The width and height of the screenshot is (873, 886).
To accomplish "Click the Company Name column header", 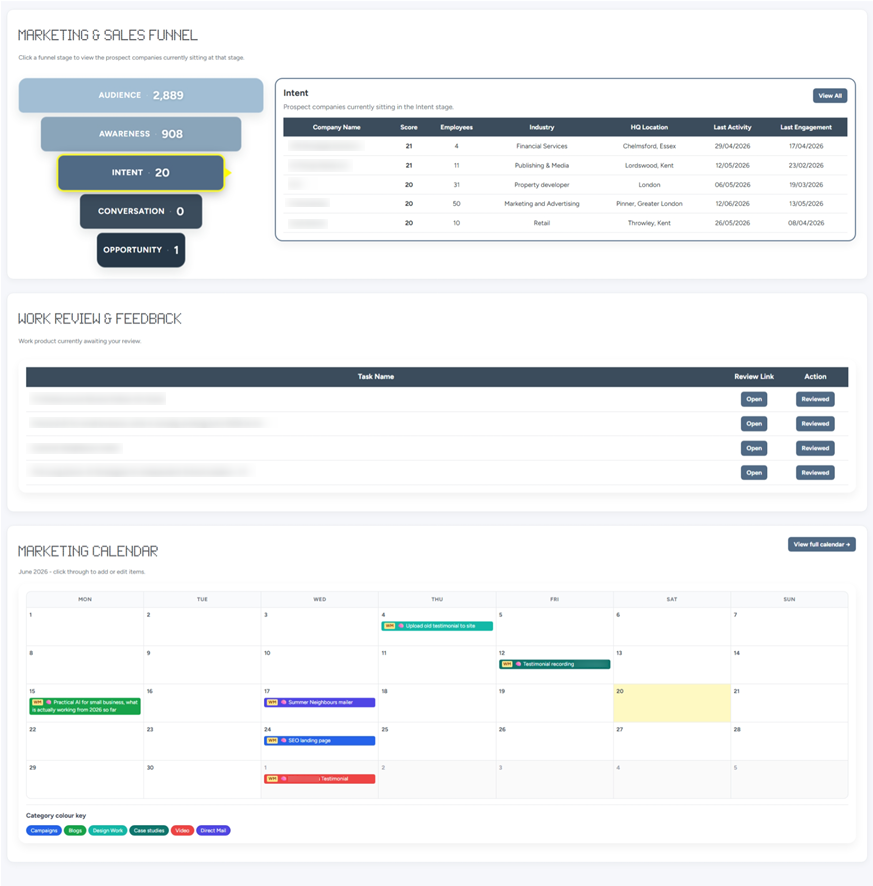I will pyautogui.click(x=336, y=127).
